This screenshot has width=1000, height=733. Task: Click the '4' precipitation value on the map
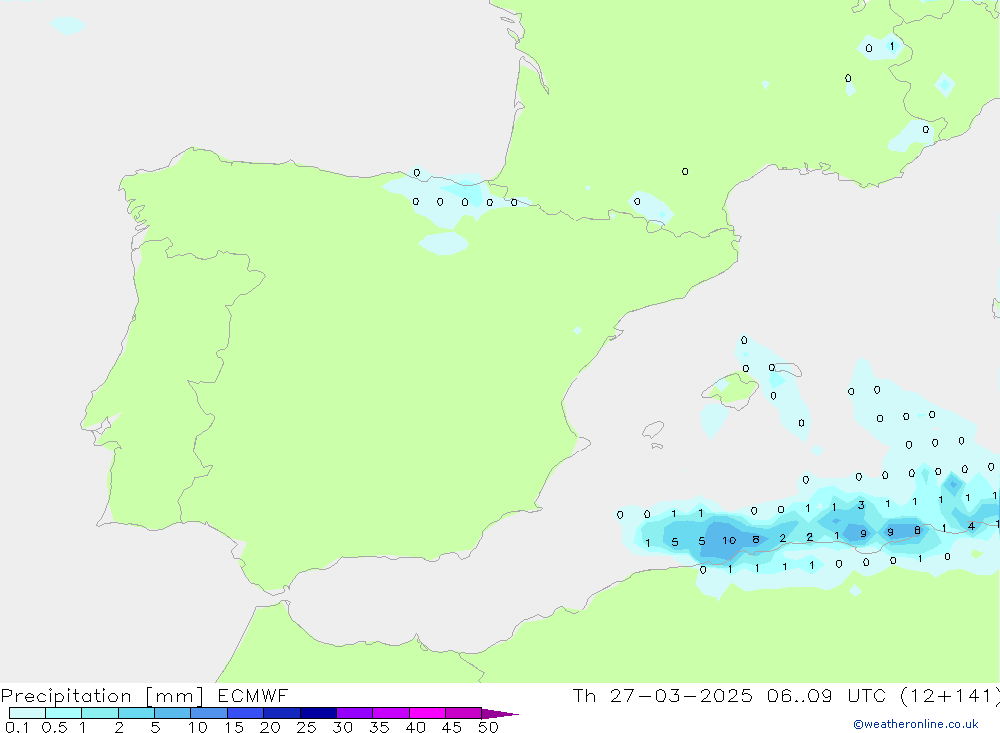(971, 526)
